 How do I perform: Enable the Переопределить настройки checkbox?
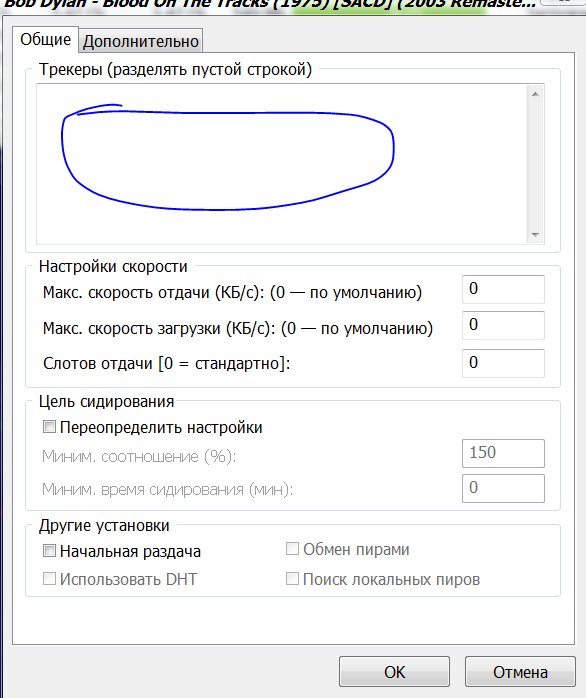tap(49, 427)
